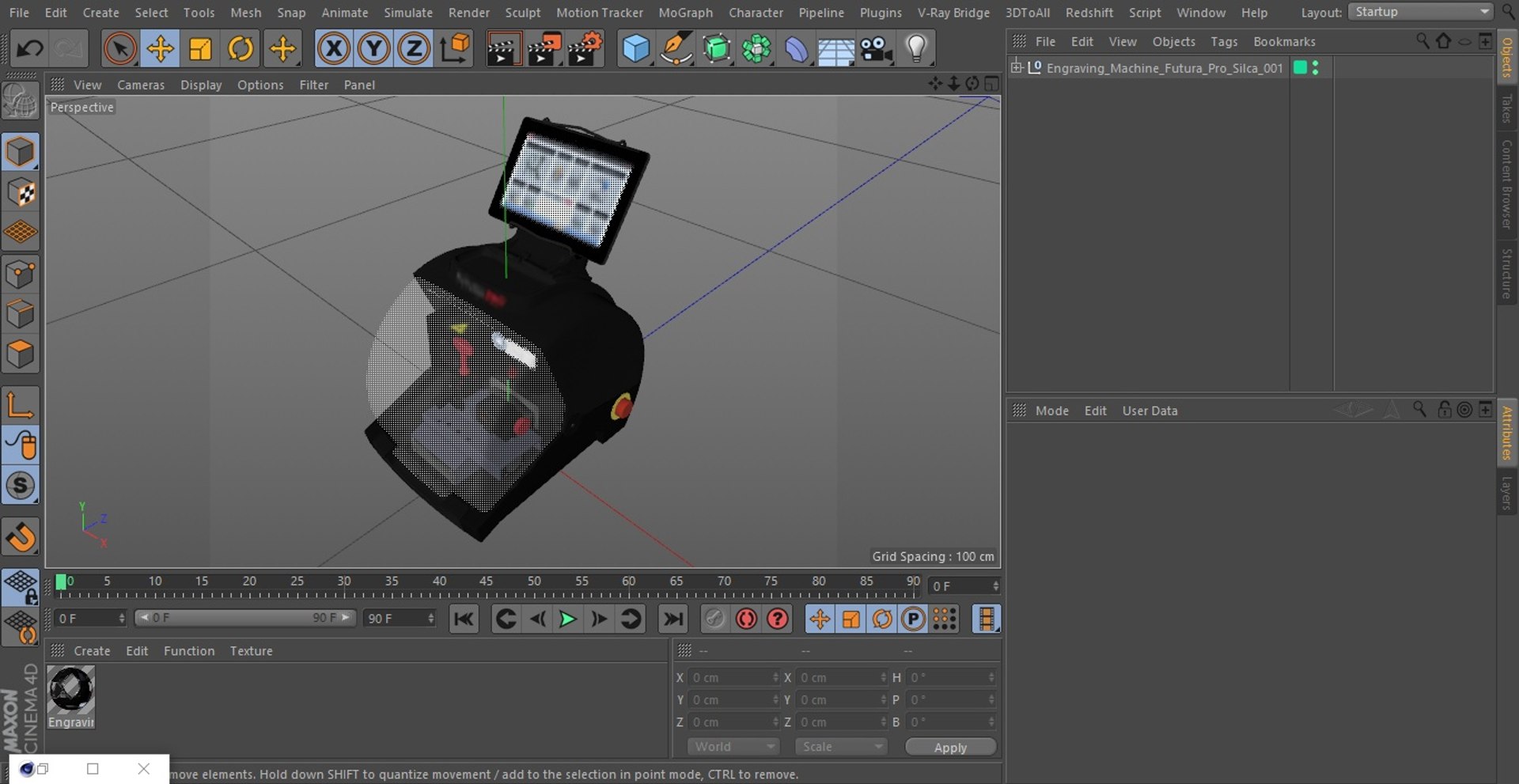
Task: Toggle viewport maximize icon at top right
Action: pos(991,84)
